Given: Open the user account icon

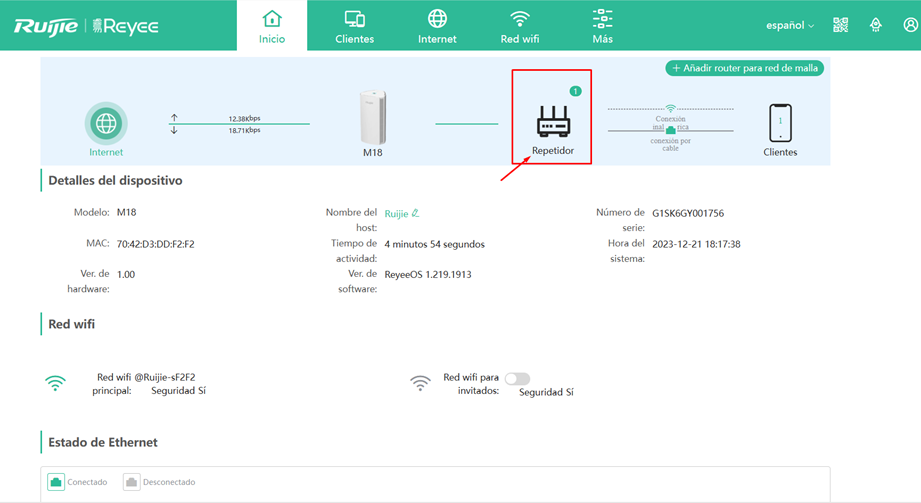Looking at the screenshot, I should tap(910, 25).
